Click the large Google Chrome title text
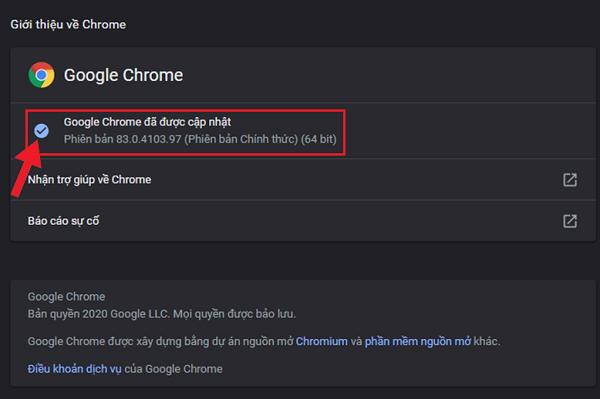 [x=123, y=75]
